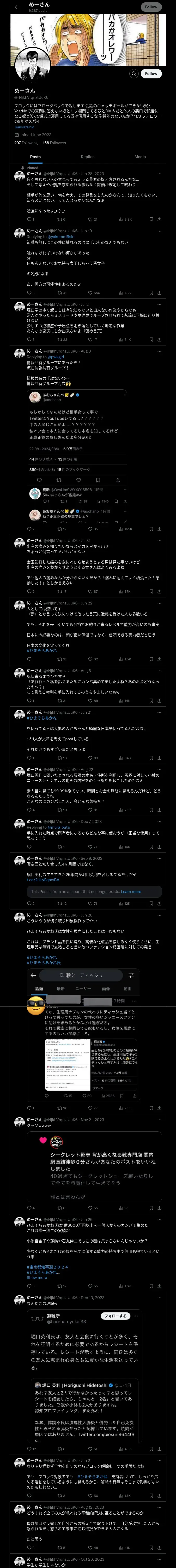Click Follow next to the search icon
This screenshot has width=176, height=1568.
point(151,74)
